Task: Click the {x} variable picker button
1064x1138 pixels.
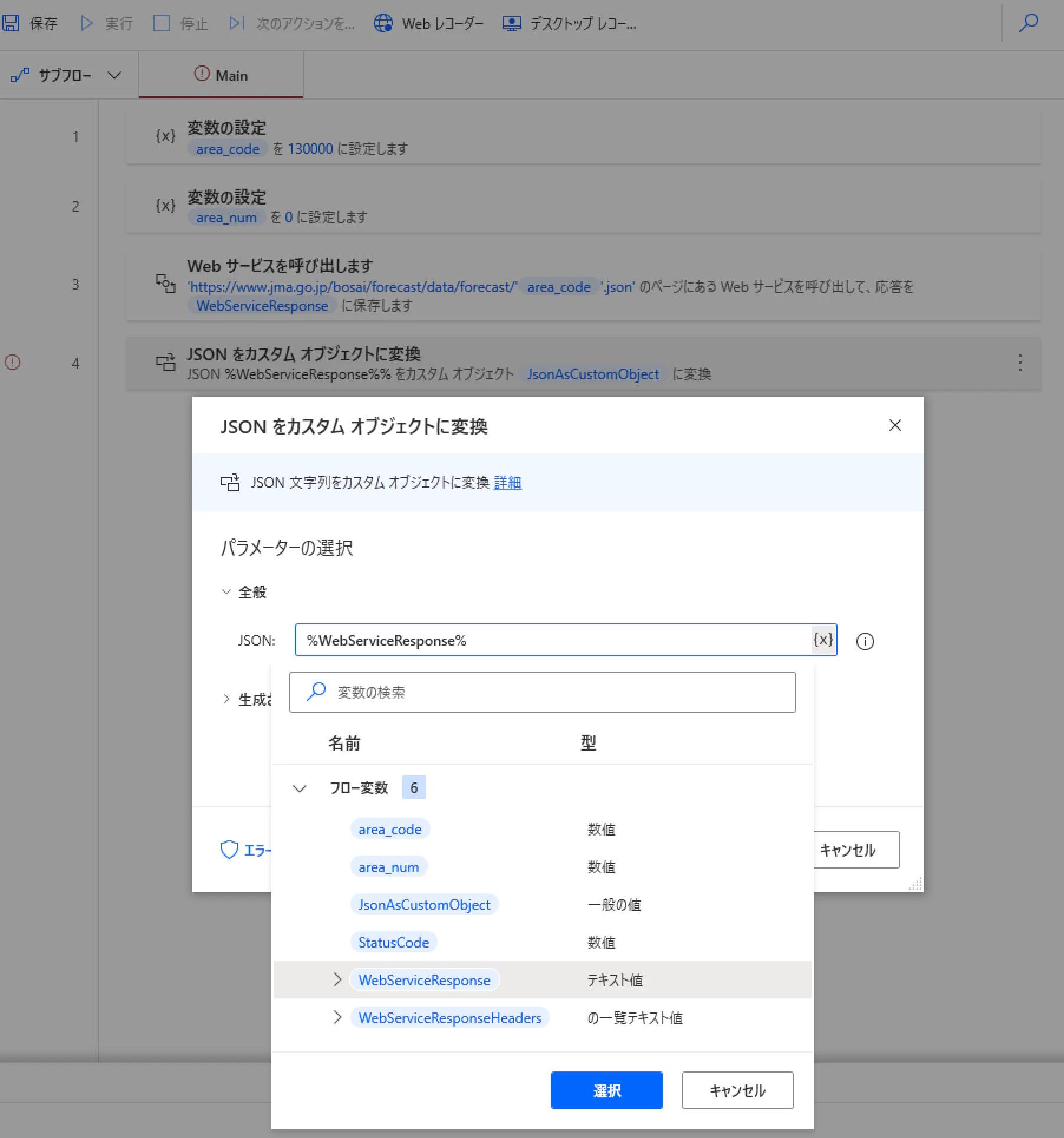Action: tap(823, 640)
